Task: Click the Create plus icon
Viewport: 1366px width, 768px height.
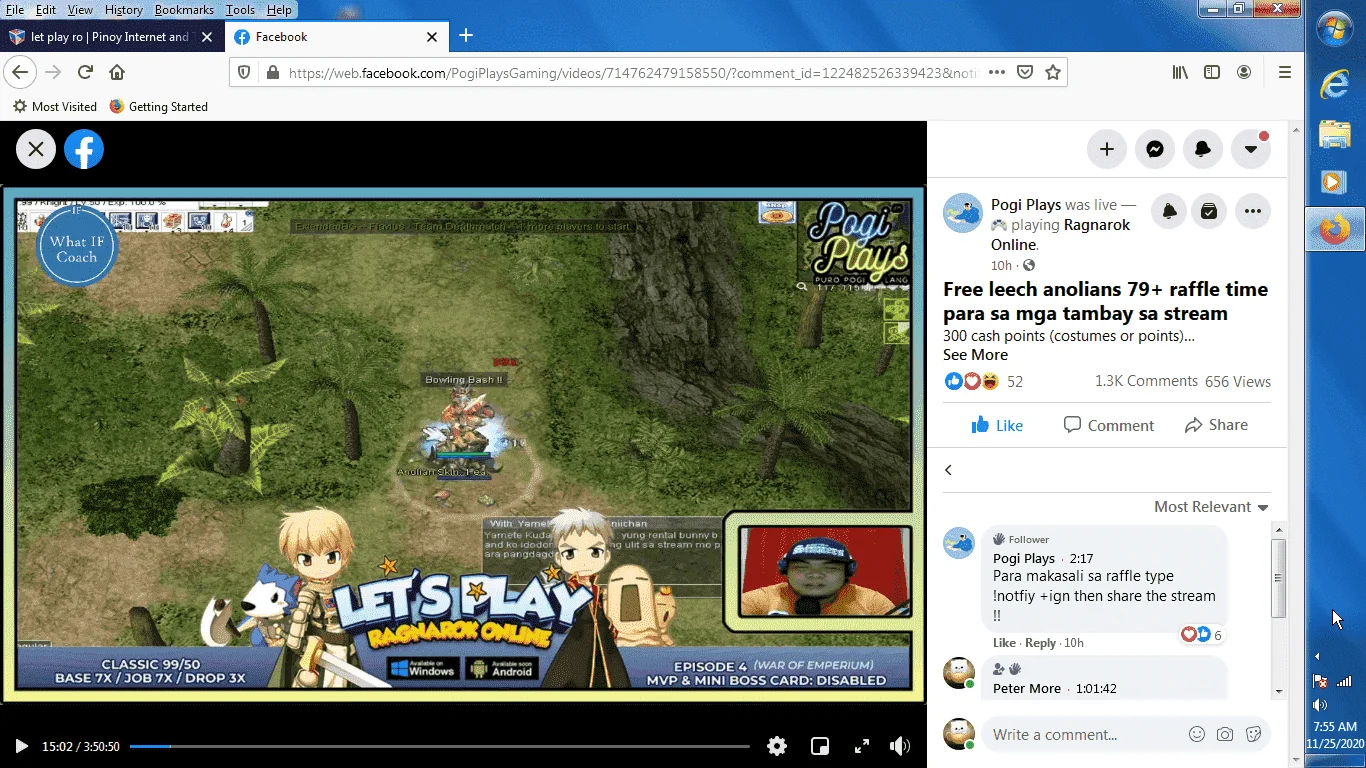Action: [x=1107, y=149]
